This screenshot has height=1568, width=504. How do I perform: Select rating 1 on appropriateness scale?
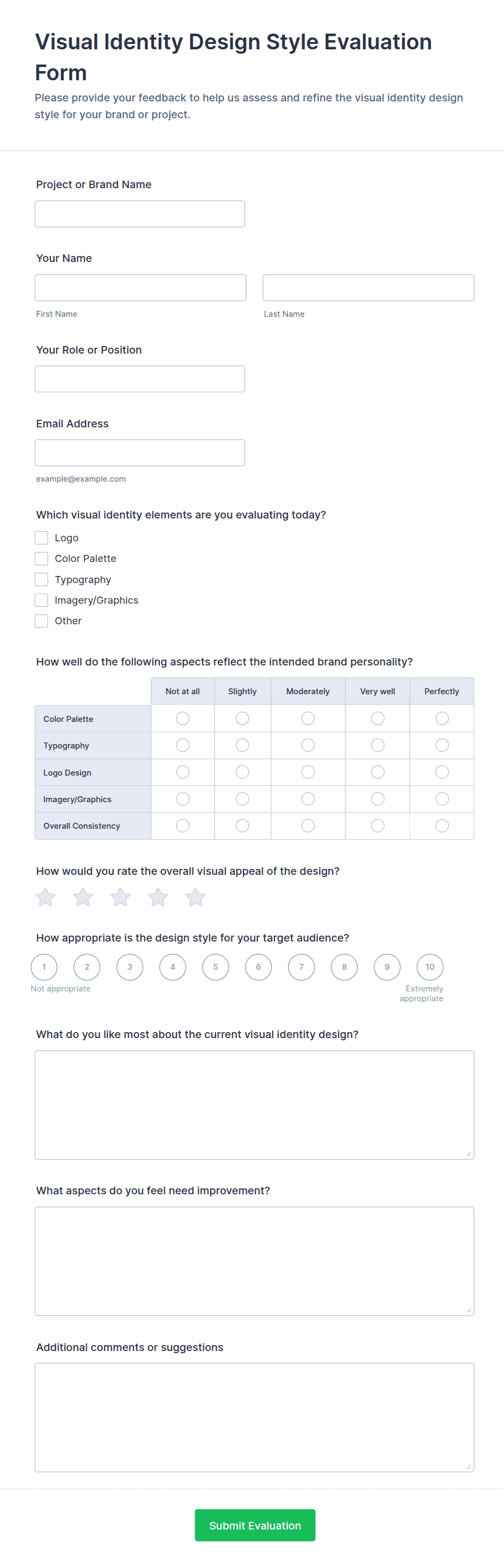pos(44,967)
